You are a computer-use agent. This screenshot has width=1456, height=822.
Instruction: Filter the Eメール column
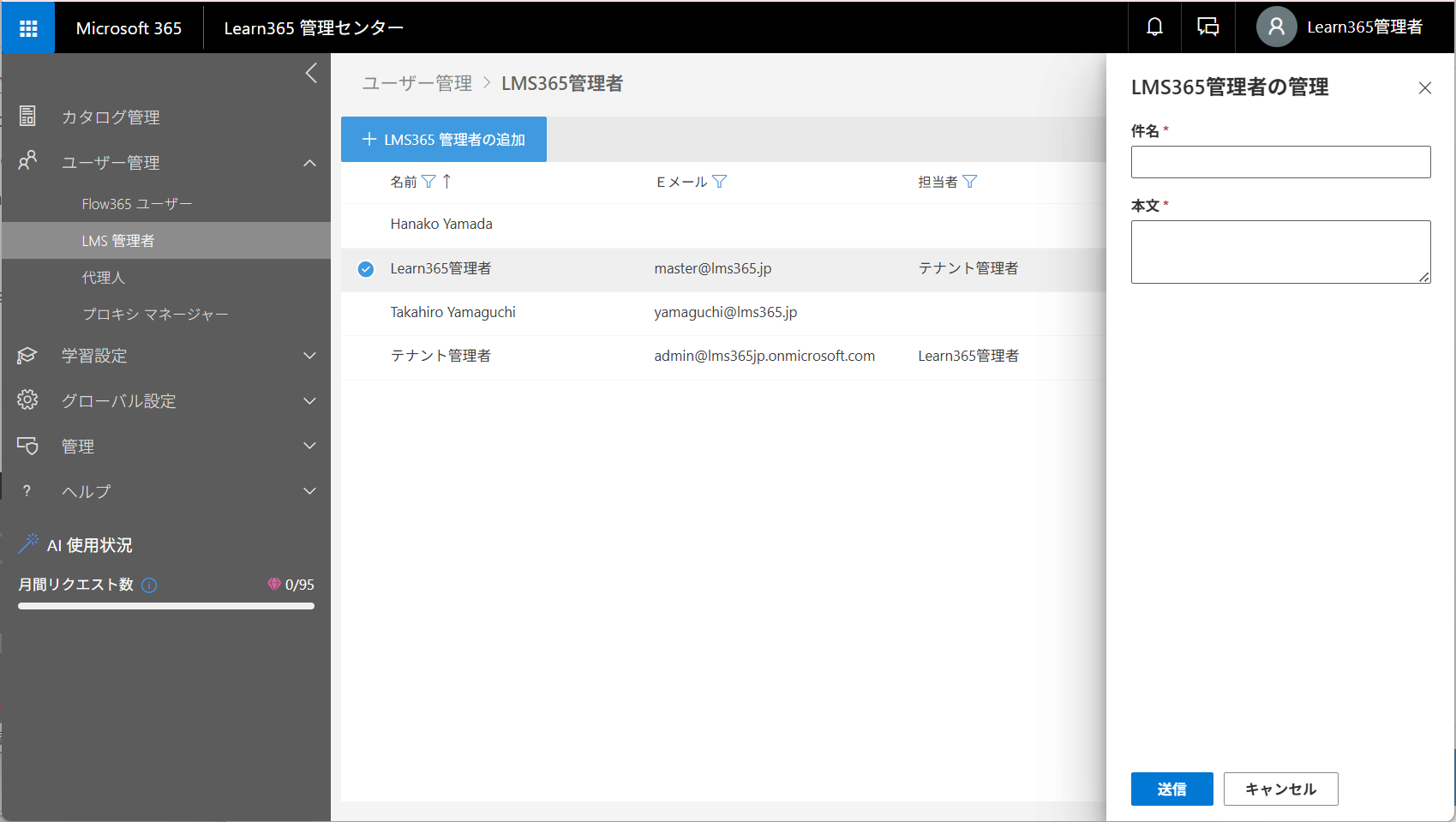[x=720, y=182]
